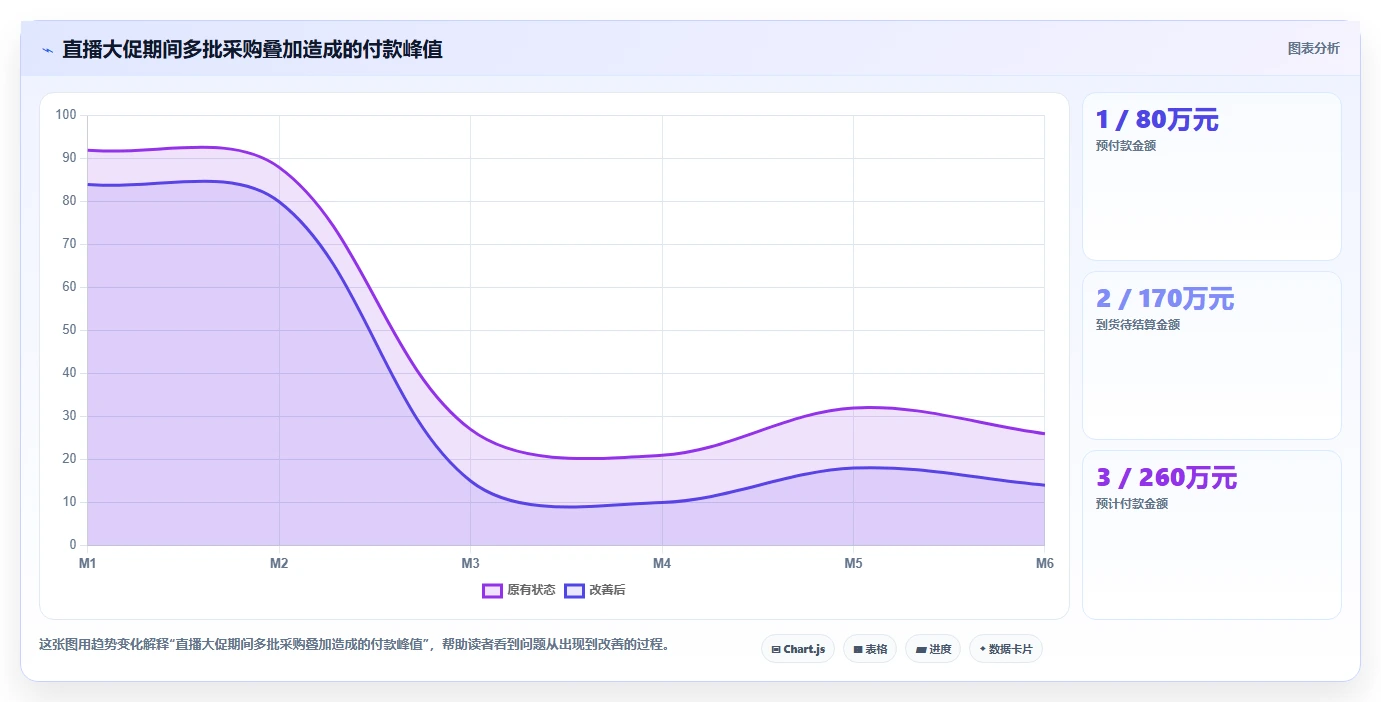Click the M4 x-axis label
Image resolution: width=1381 pixels, height=702 pixels.
coord(662,564)
